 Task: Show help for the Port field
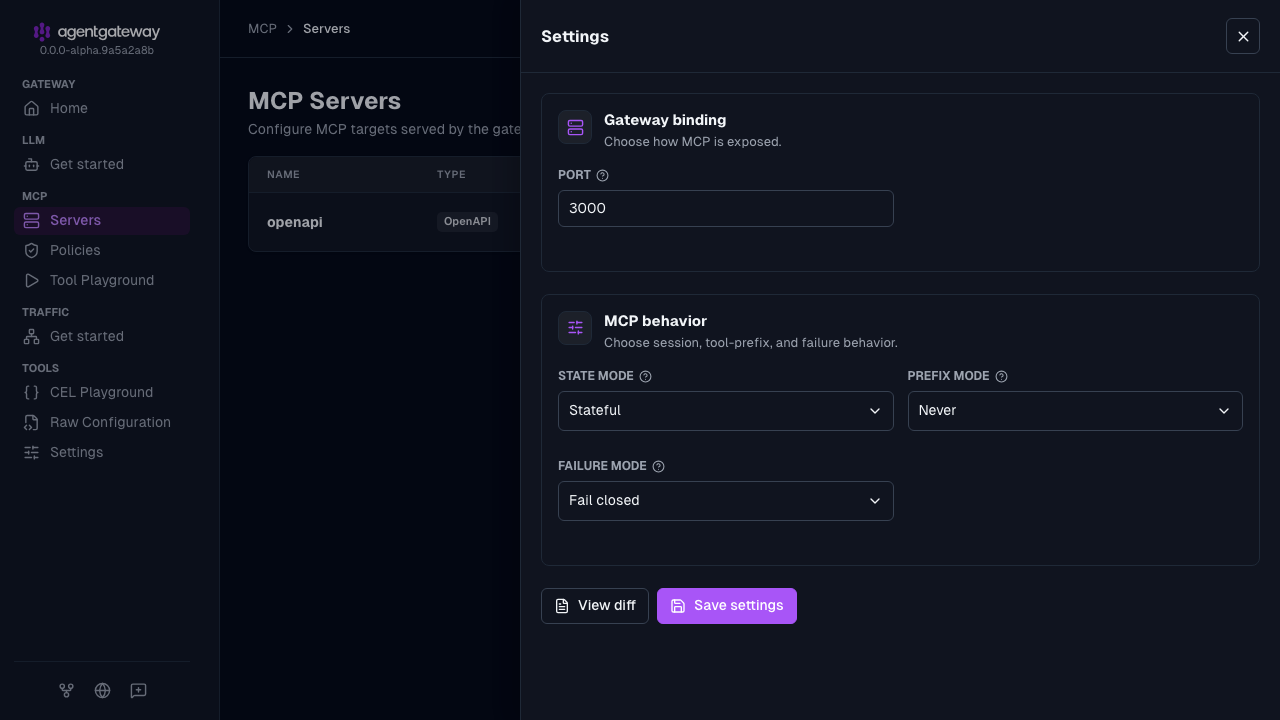click(603, 175)
